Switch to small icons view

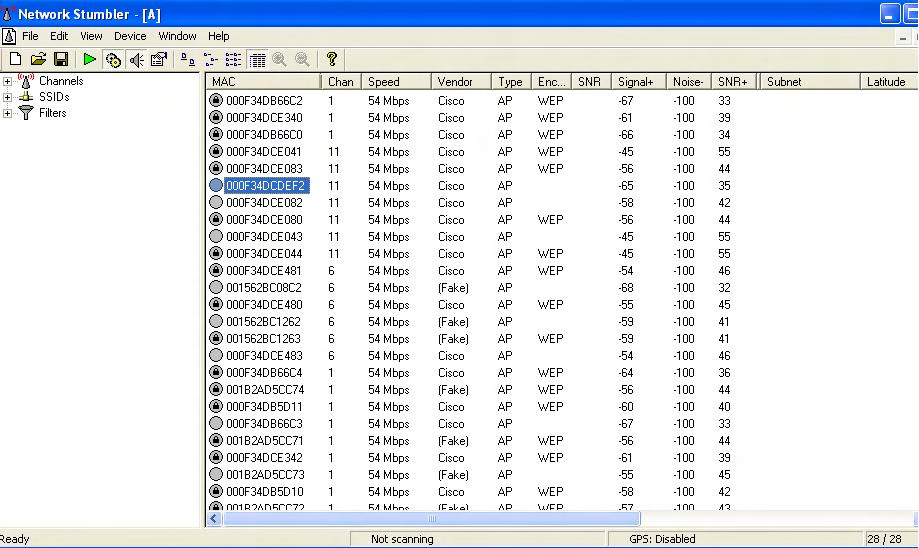pos(210,59)
